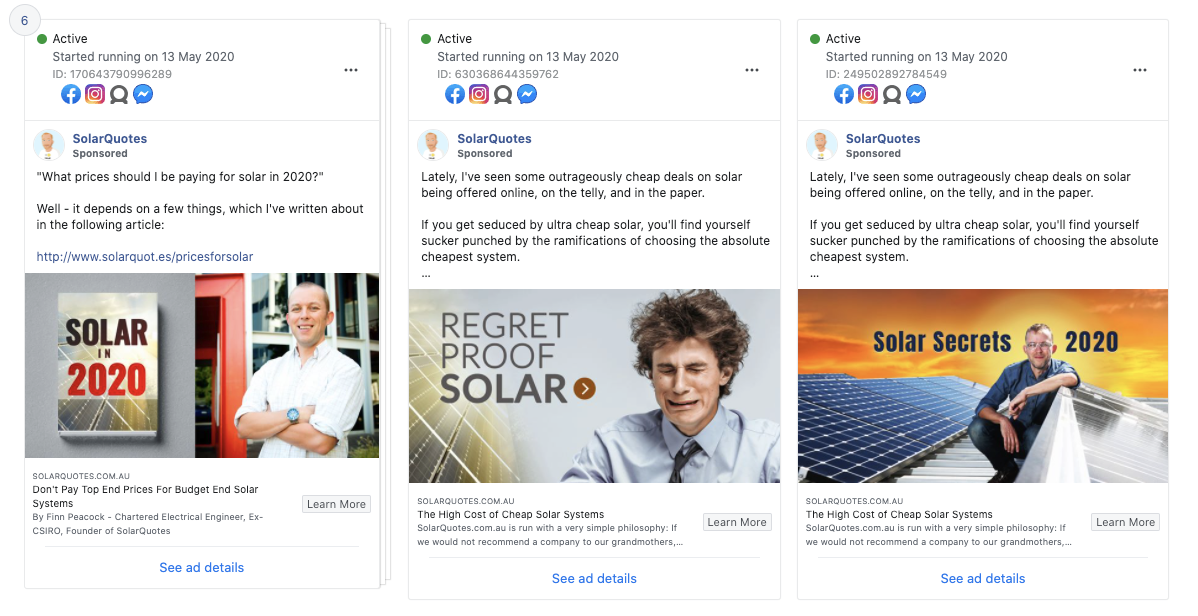Viewport: 1198px width, 616px height.
Task: Click Audience Network icon on ad 249502892784549
Action: tap(892, 94)
